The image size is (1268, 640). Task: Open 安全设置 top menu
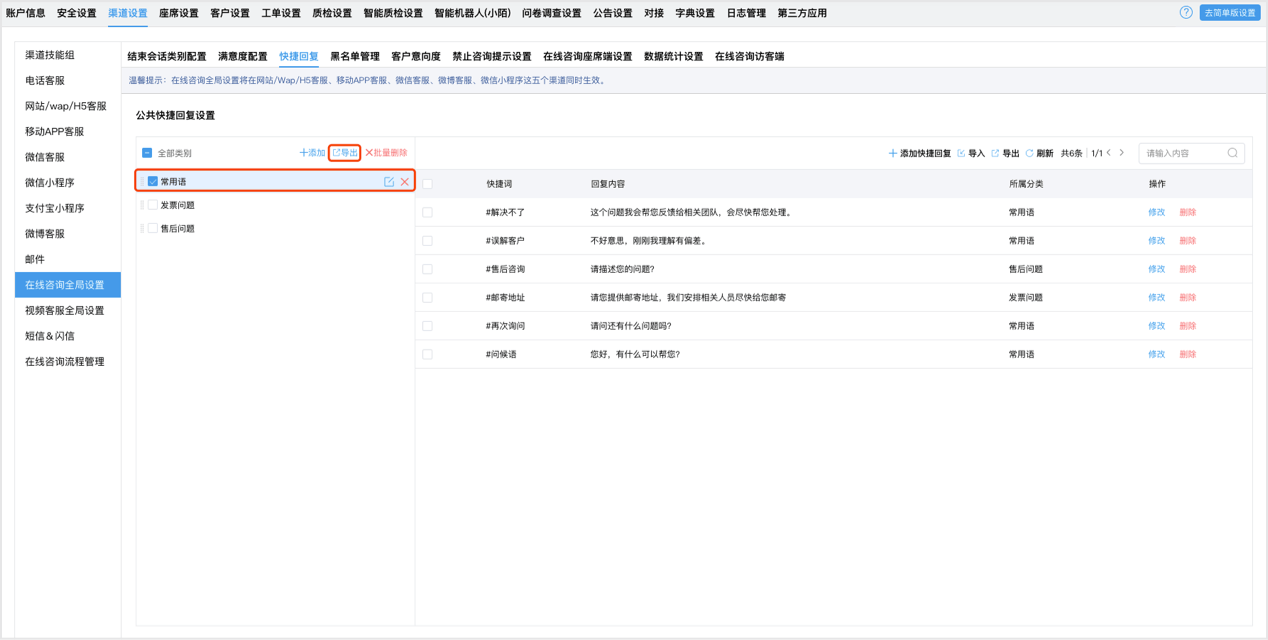77,13
